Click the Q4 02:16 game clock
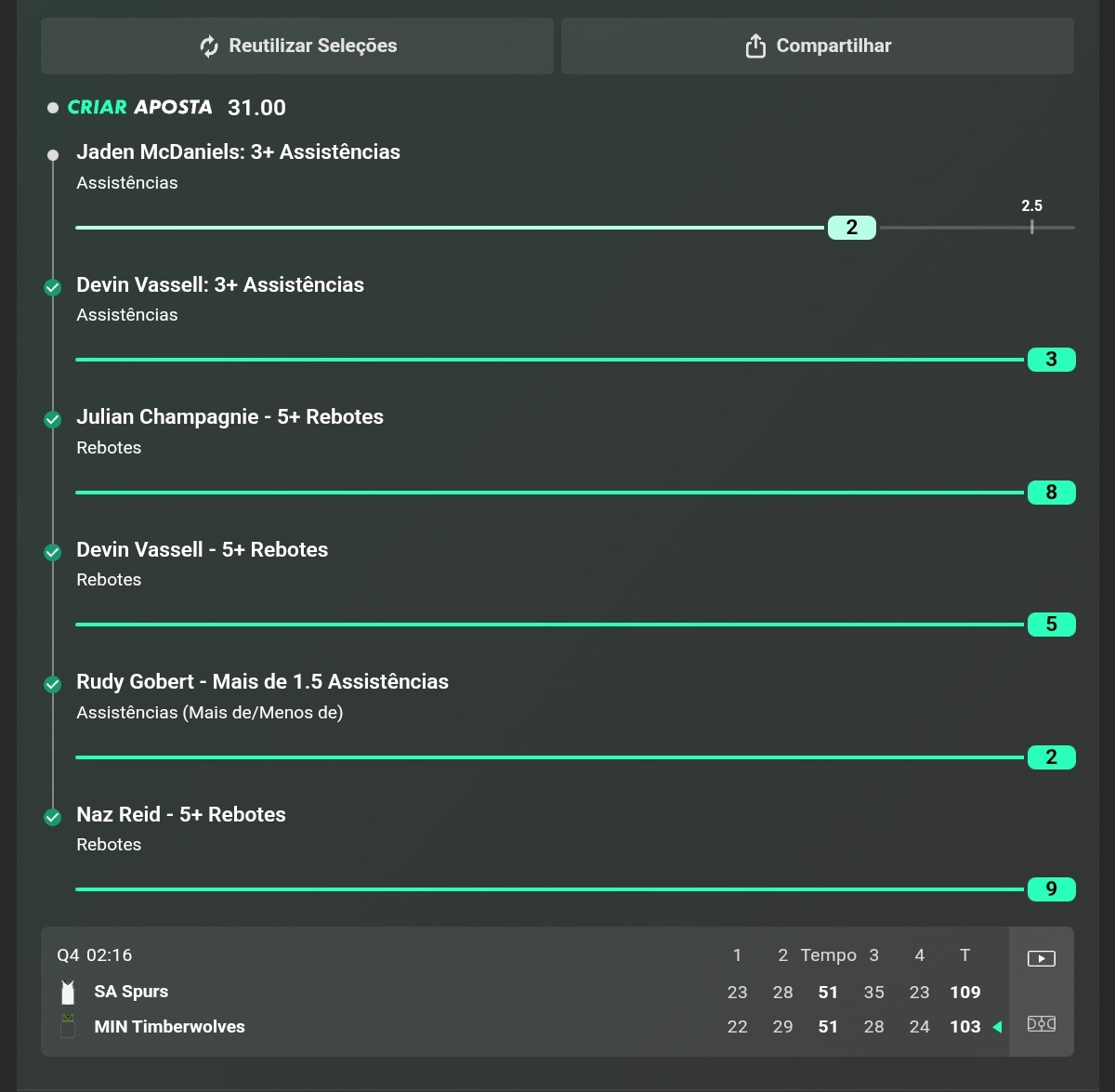 click(94, 955)
